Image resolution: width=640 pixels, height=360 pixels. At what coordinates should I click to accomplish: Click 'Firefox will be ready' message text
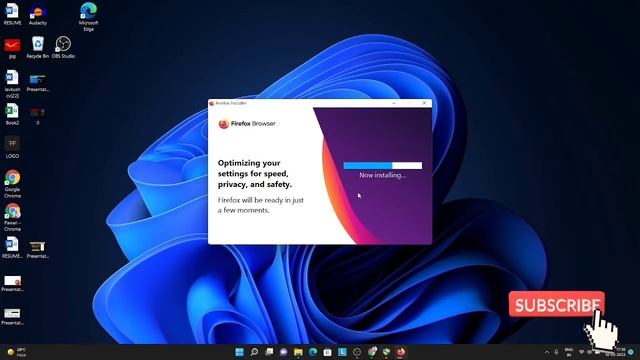(260, 205)
